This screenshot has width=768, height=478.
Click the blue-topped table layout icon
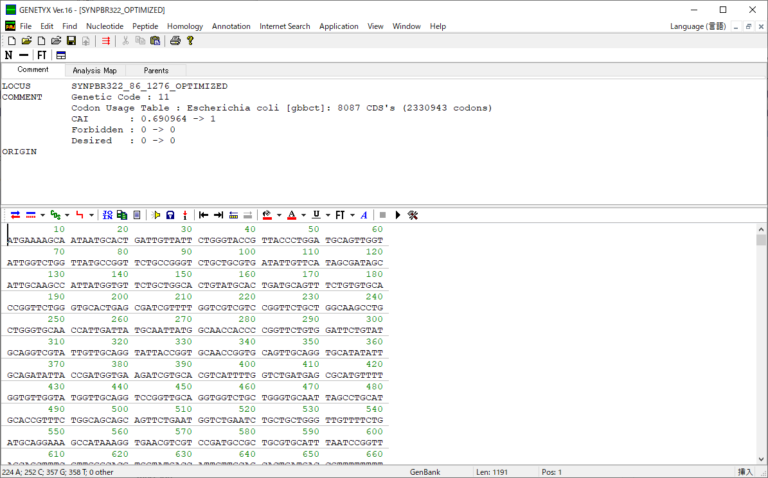tap(61, 55)
